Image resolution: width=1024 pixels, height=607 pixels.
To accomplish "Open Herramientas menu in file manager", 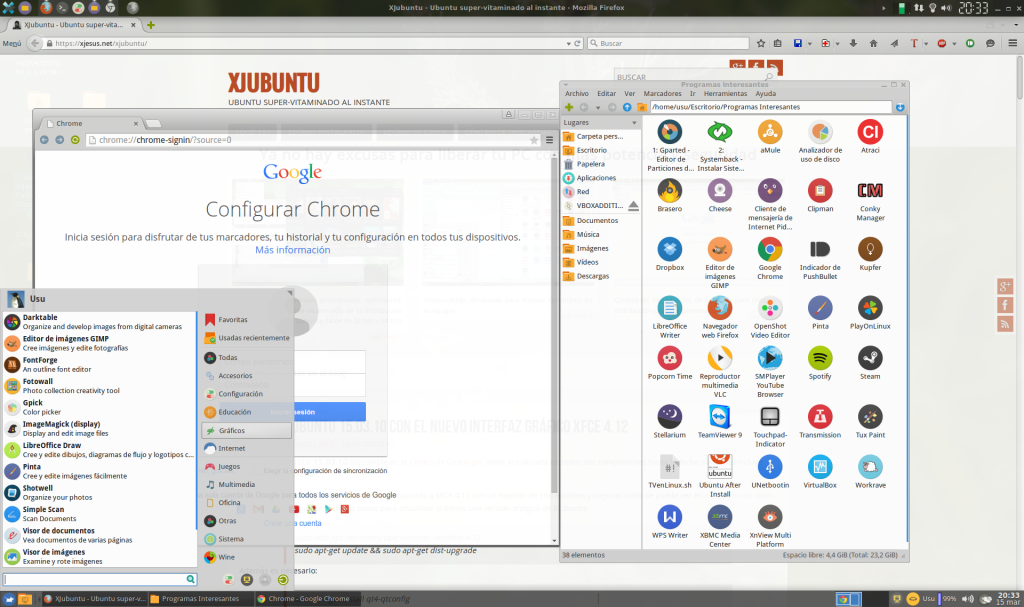I will [726, 93].
